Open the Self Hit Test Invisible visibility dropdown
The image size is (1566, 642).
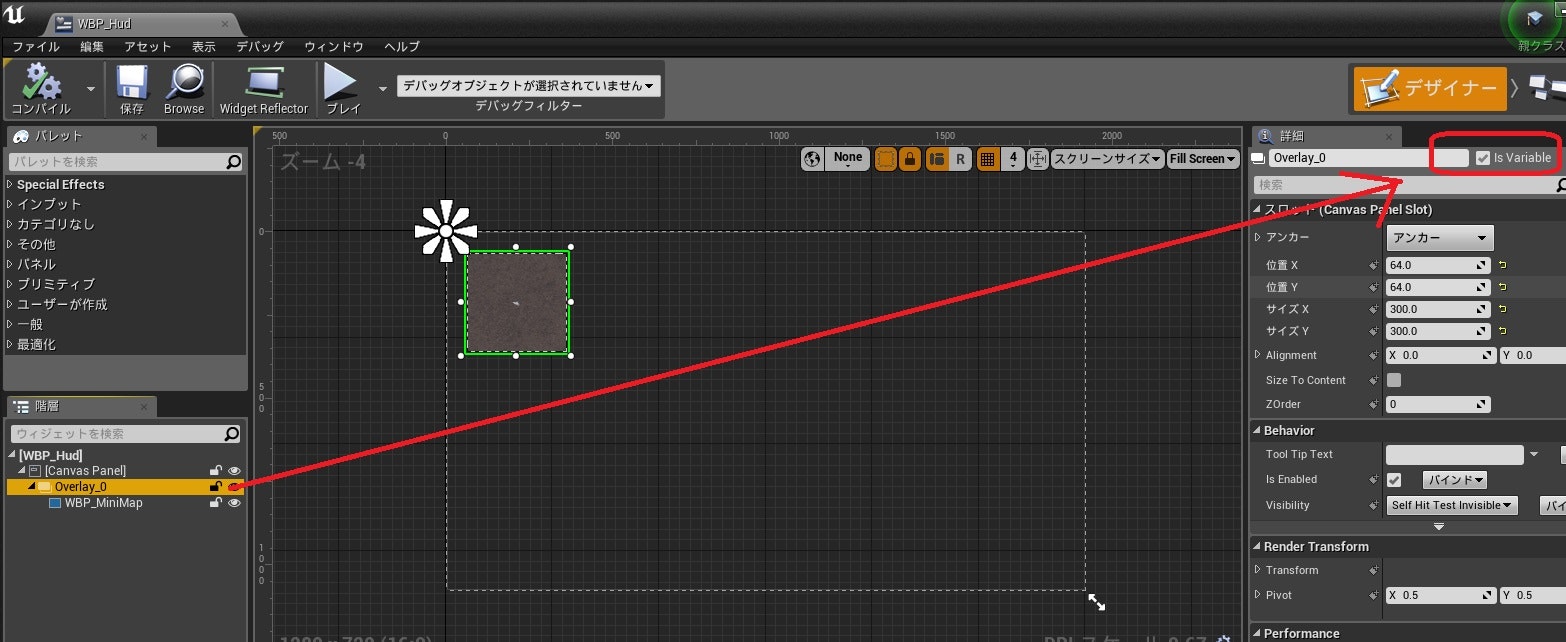[x=1452, y=505]
